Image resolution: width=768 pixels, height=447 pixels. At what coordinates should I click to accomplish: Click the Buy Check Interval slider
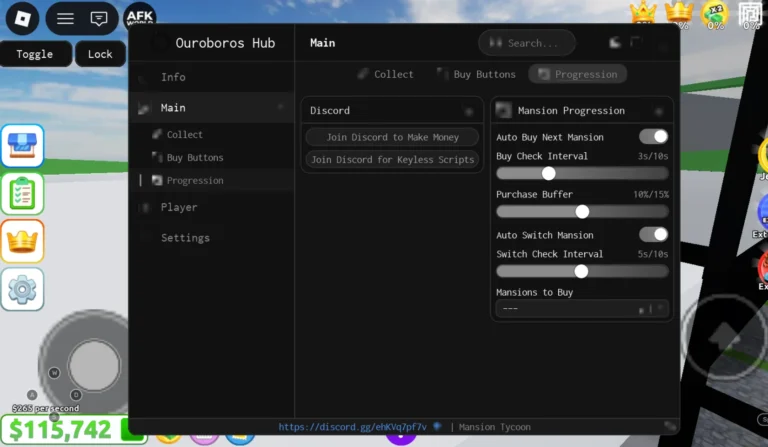[582, 173]
